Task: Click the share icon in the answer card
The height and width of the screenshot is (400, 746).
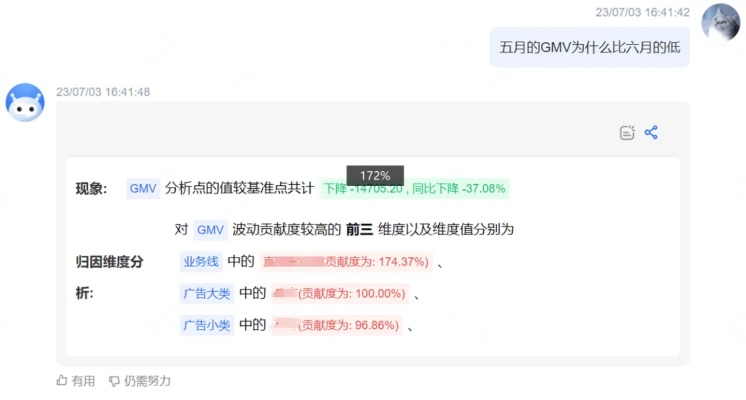Action: tap(651, 132)
